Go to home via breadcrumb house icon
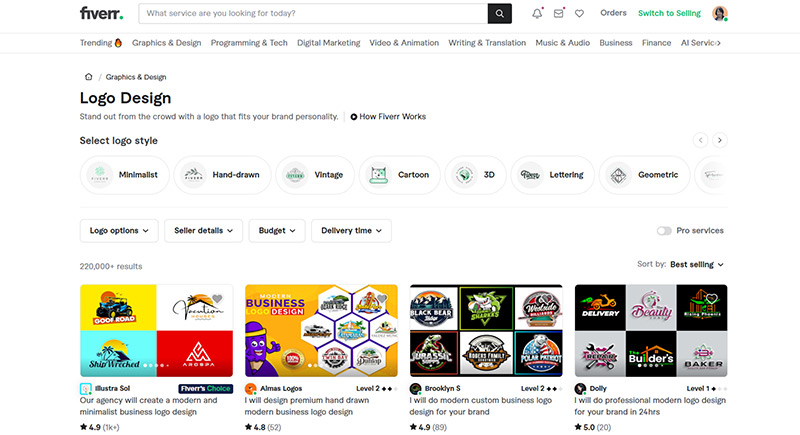Image resolution: width=800 pixels, height=435 pixels. [88, 77]
